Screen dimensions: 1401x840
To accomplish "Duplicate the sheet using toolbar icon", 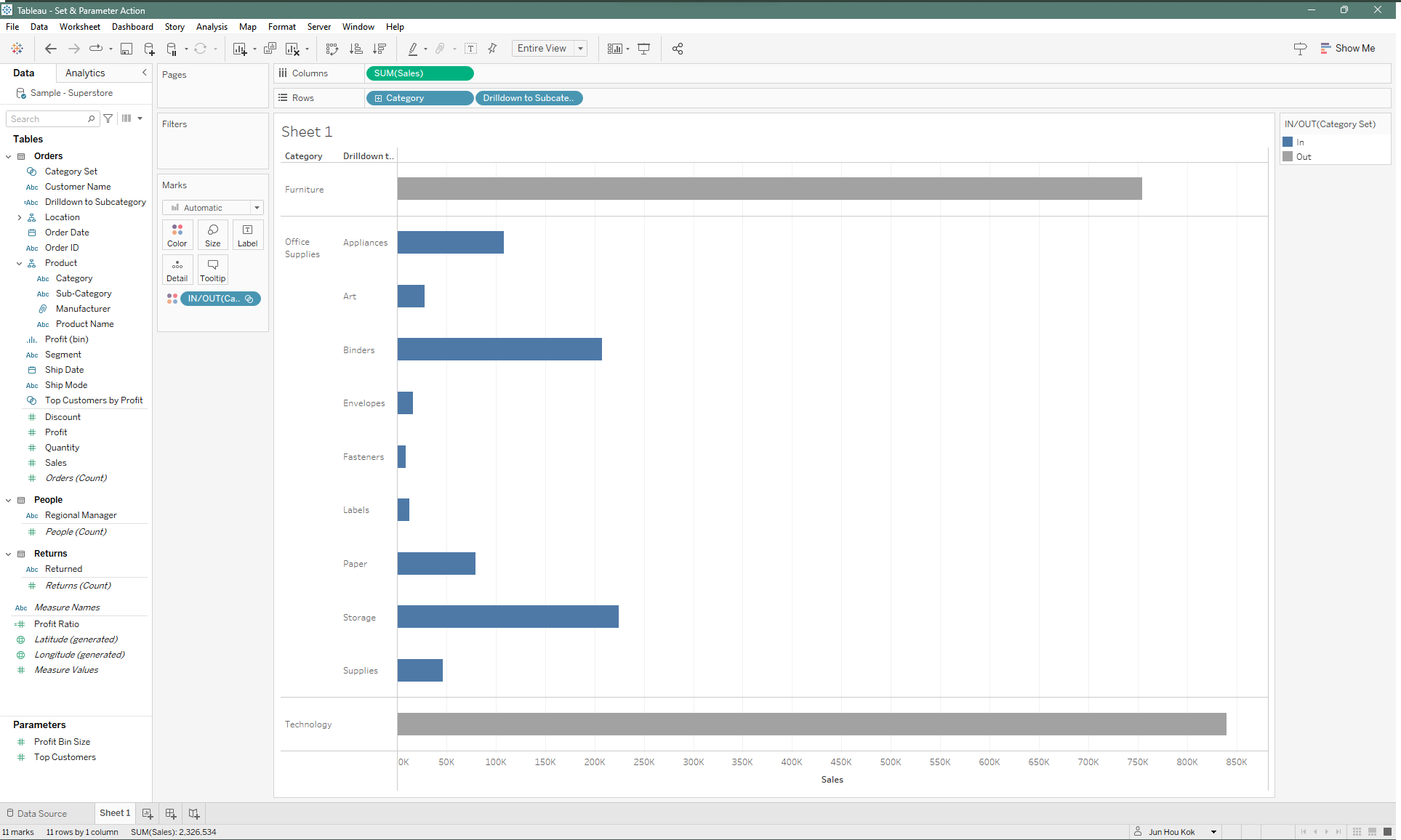I will tap(270, 49).
